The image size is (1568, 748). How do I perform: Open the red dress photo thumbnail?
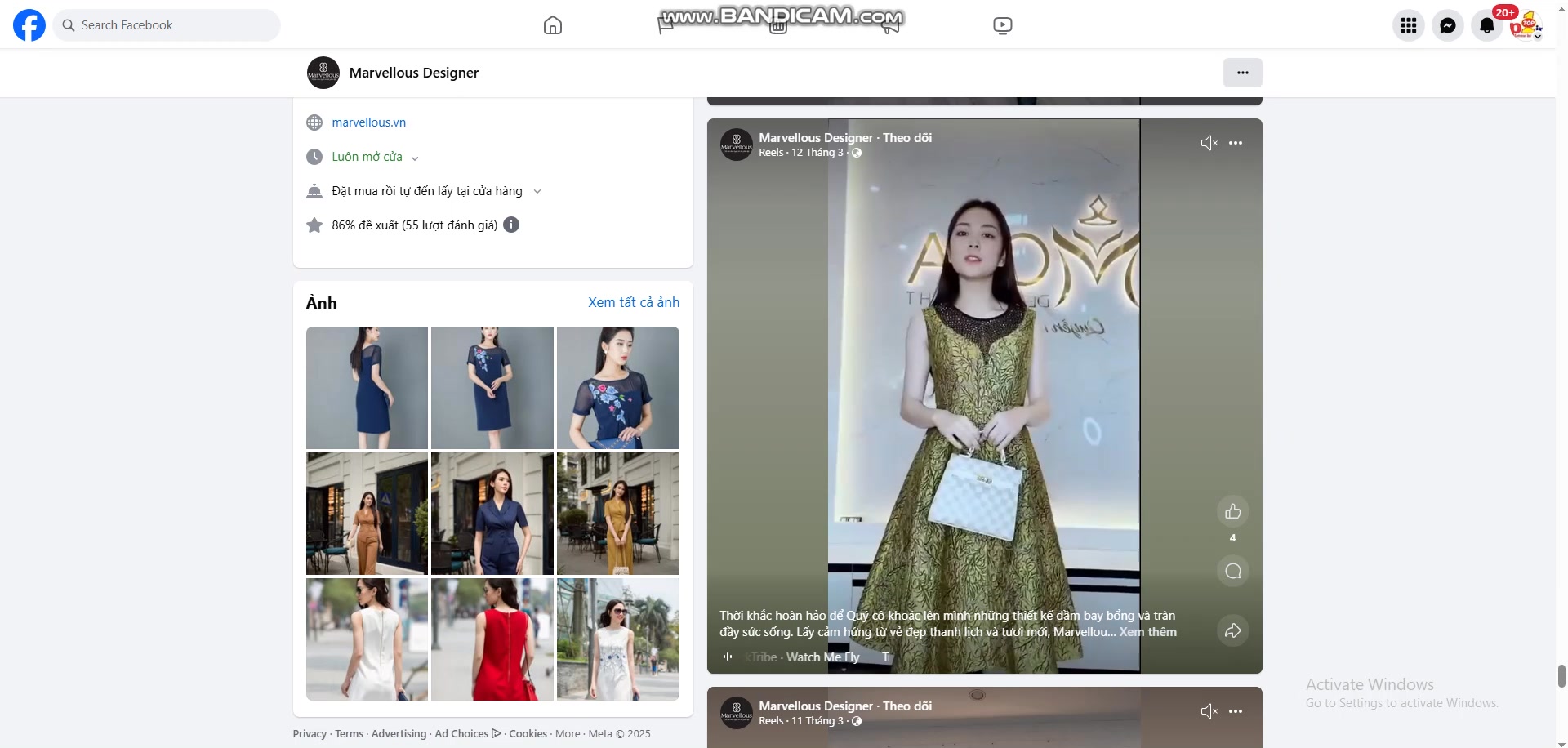[492, 639]
